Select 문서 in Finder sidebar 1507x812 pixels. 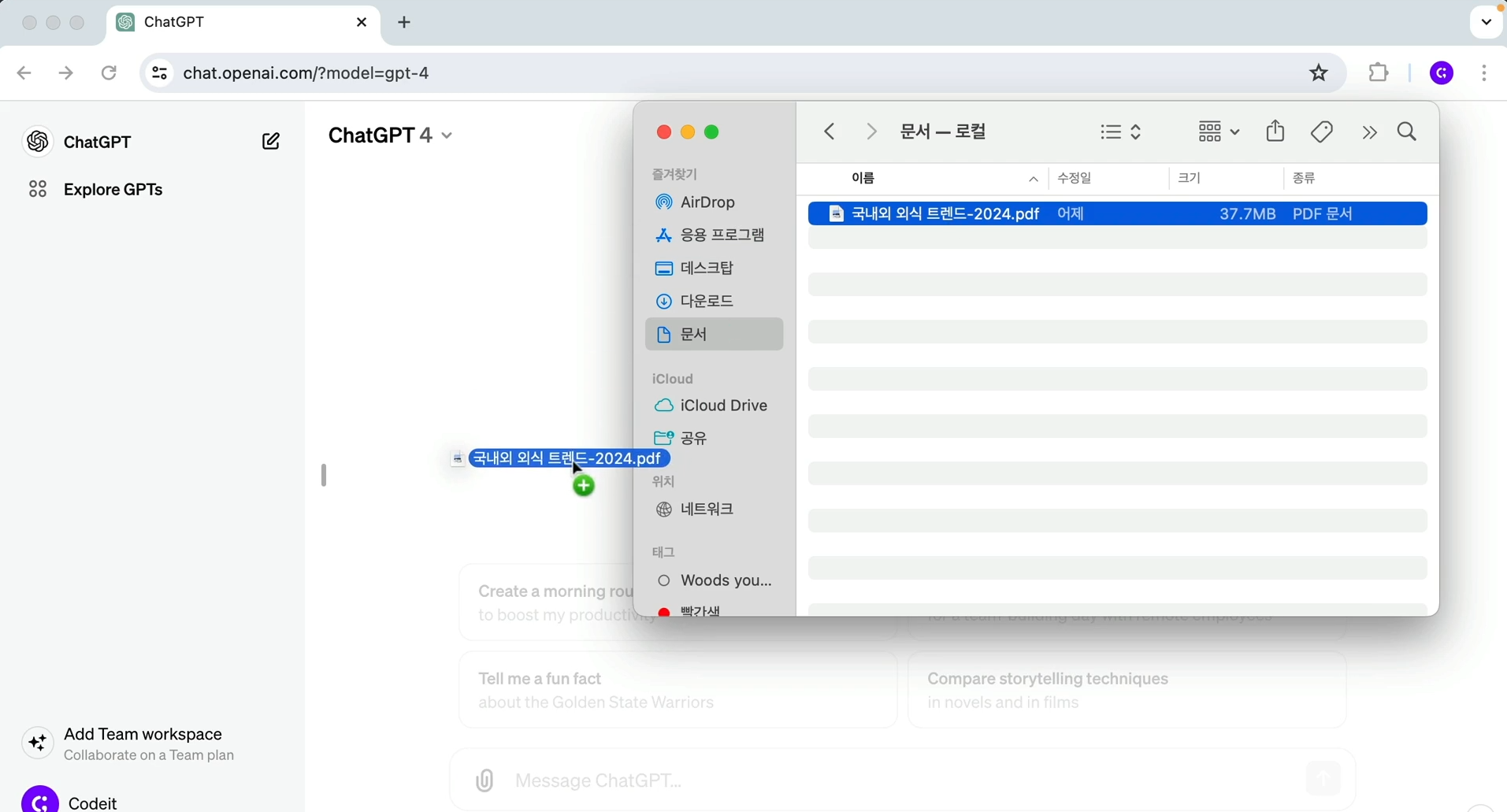(x=714, y=334)
